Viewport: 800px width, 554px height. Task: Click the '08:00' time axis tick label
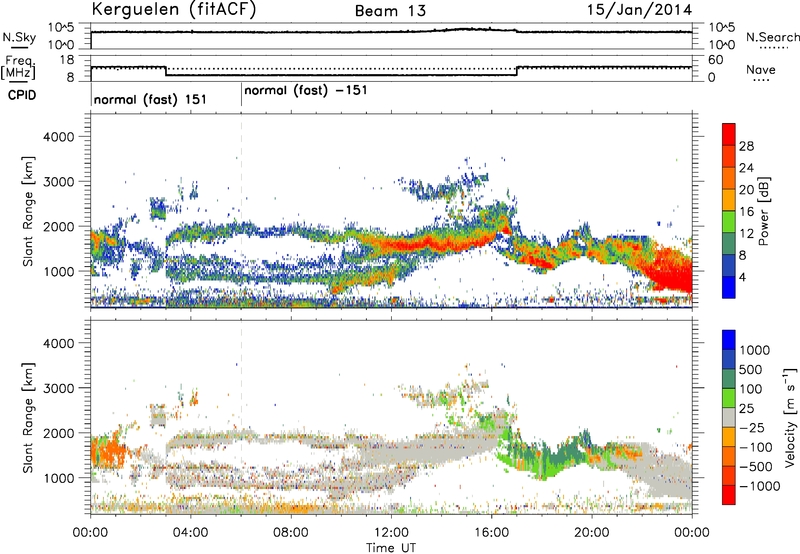coord(291,533)
